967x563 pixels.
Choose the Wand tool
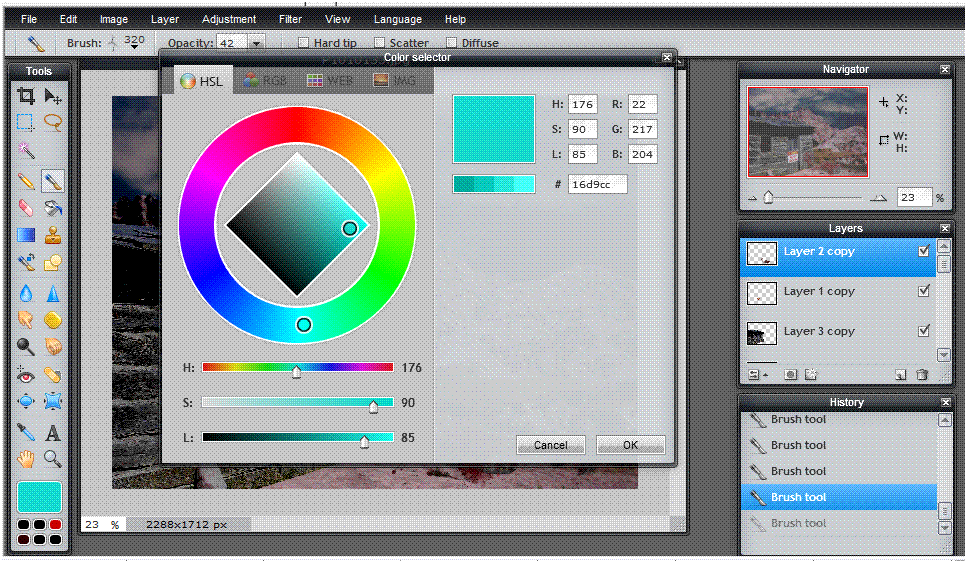[26, 151]
